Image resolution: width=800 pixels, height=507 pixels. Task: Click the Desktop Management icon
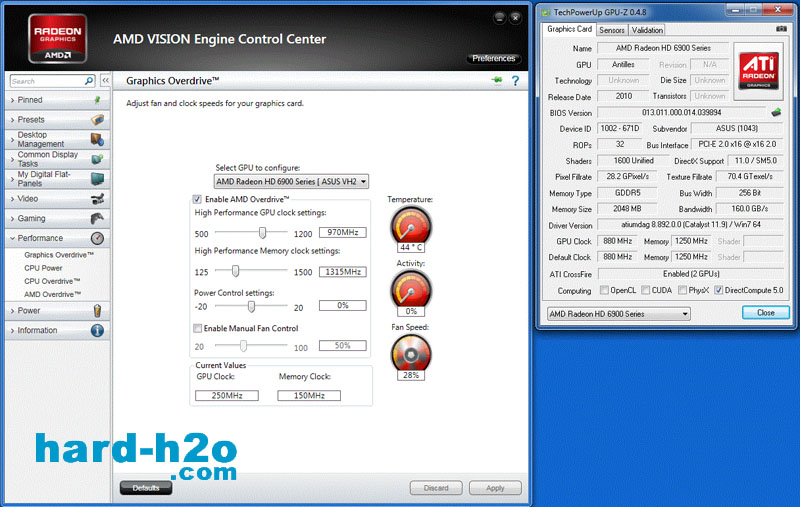tap(97, 139)
